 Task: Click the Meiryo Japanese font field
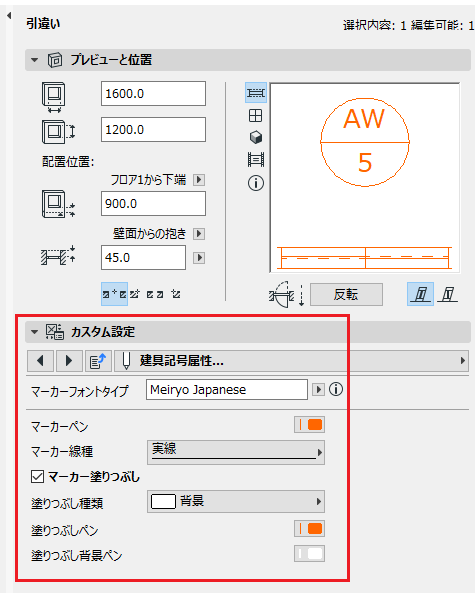[x=227, y=390]
